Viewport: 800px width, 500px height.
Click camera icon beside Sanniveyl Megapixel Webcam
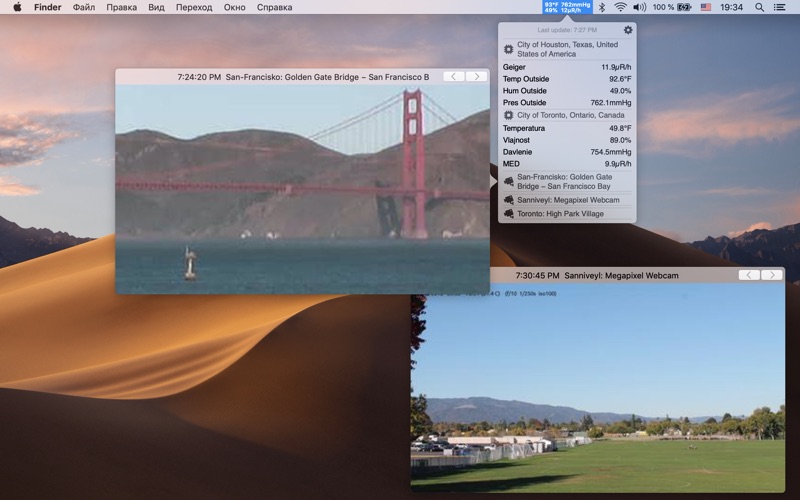point(508,200)
